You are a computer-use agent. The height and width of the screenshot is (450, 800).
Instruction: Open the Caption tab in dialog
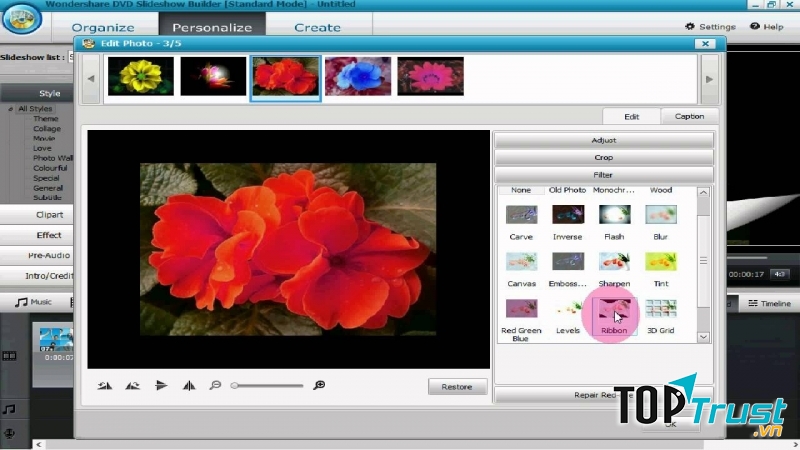pos(689,116)
